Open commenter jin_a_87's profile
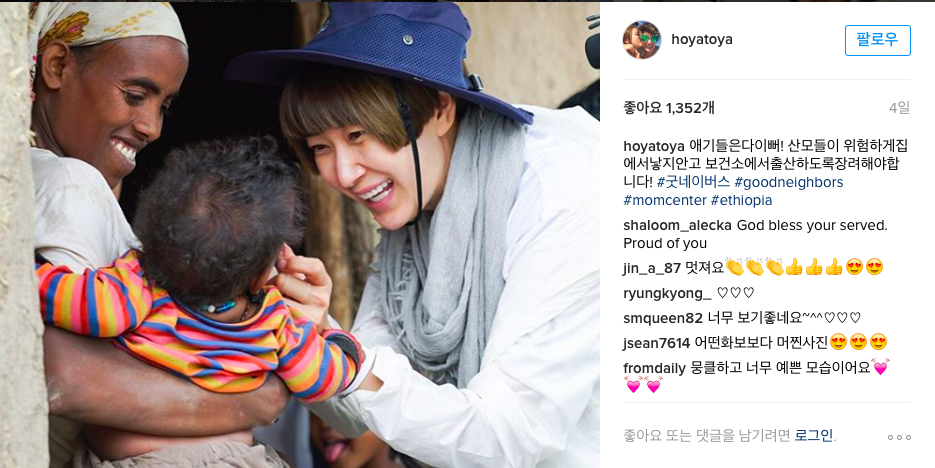This screenshot has height=468, width=935. [652, 268]
